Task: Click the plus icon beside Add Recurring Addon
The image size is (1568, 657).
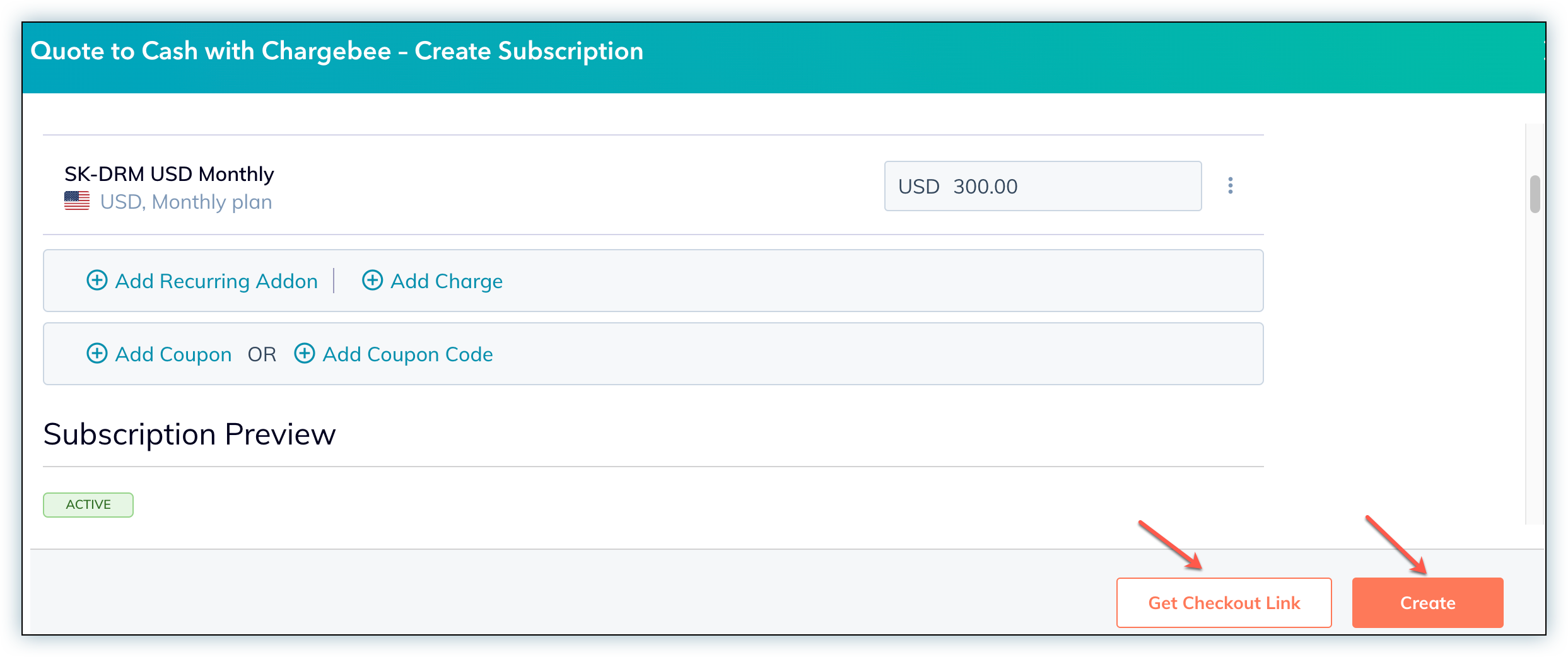Action: tap(97, 281)
